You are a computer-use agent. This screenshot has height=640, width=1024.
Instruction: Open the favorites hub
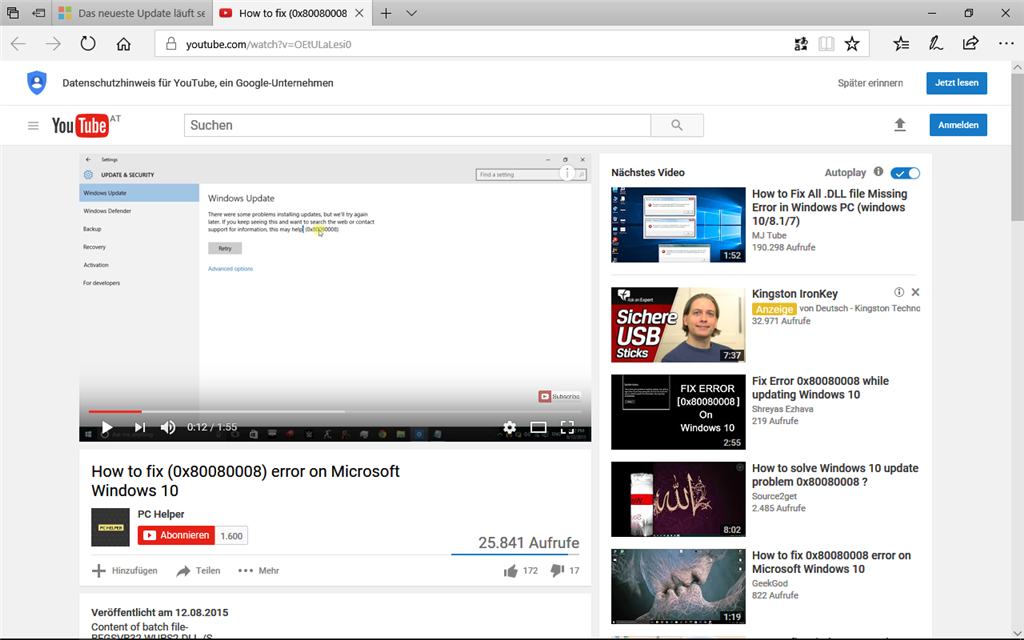(901, 44)
